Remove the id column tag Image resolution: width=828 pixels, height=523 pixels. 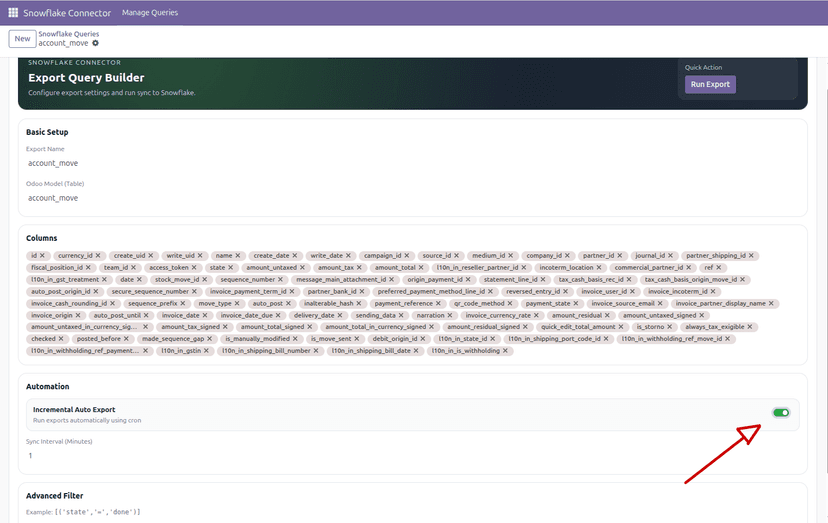coord(43,256)
